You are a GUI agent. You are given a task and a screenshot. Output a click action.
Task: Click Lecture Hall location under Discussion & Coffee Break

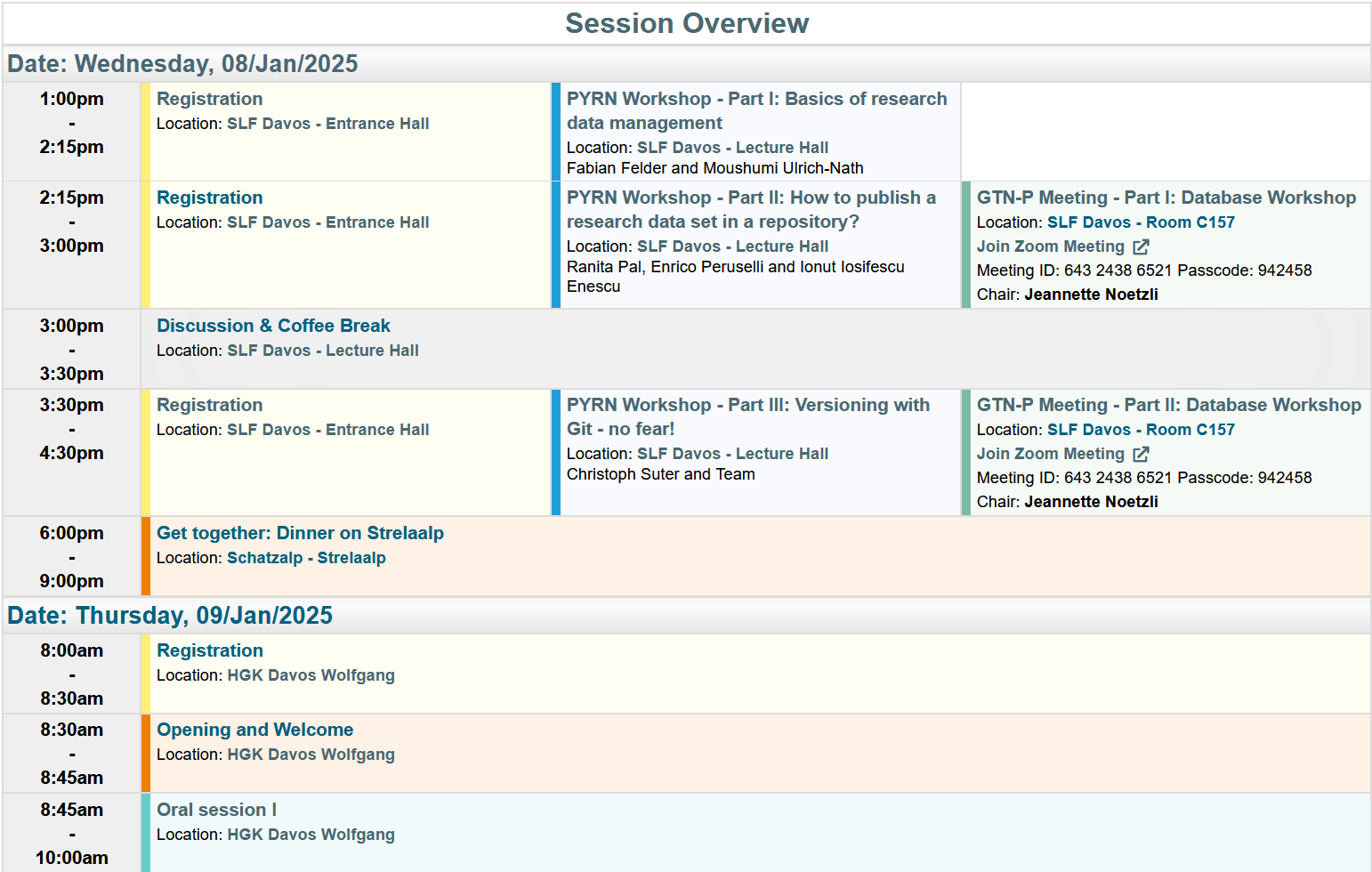coord(322,351)
